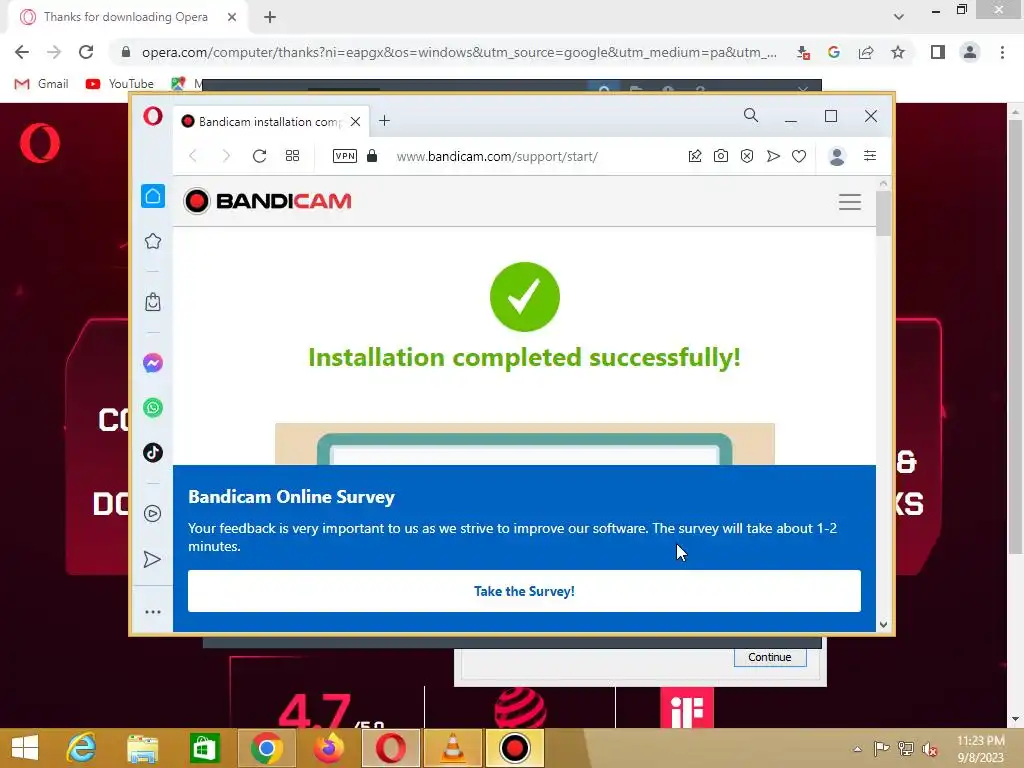The image size is (1024, 768).
Task: Open Chrome profile avatar
Action: [970, 52]
